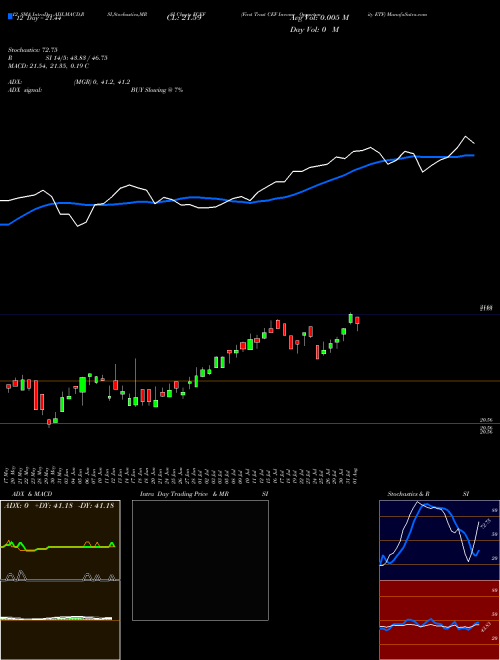Open the ADX & MACD mini chart panel
This screenshot has height=660, width=500.
60,580
